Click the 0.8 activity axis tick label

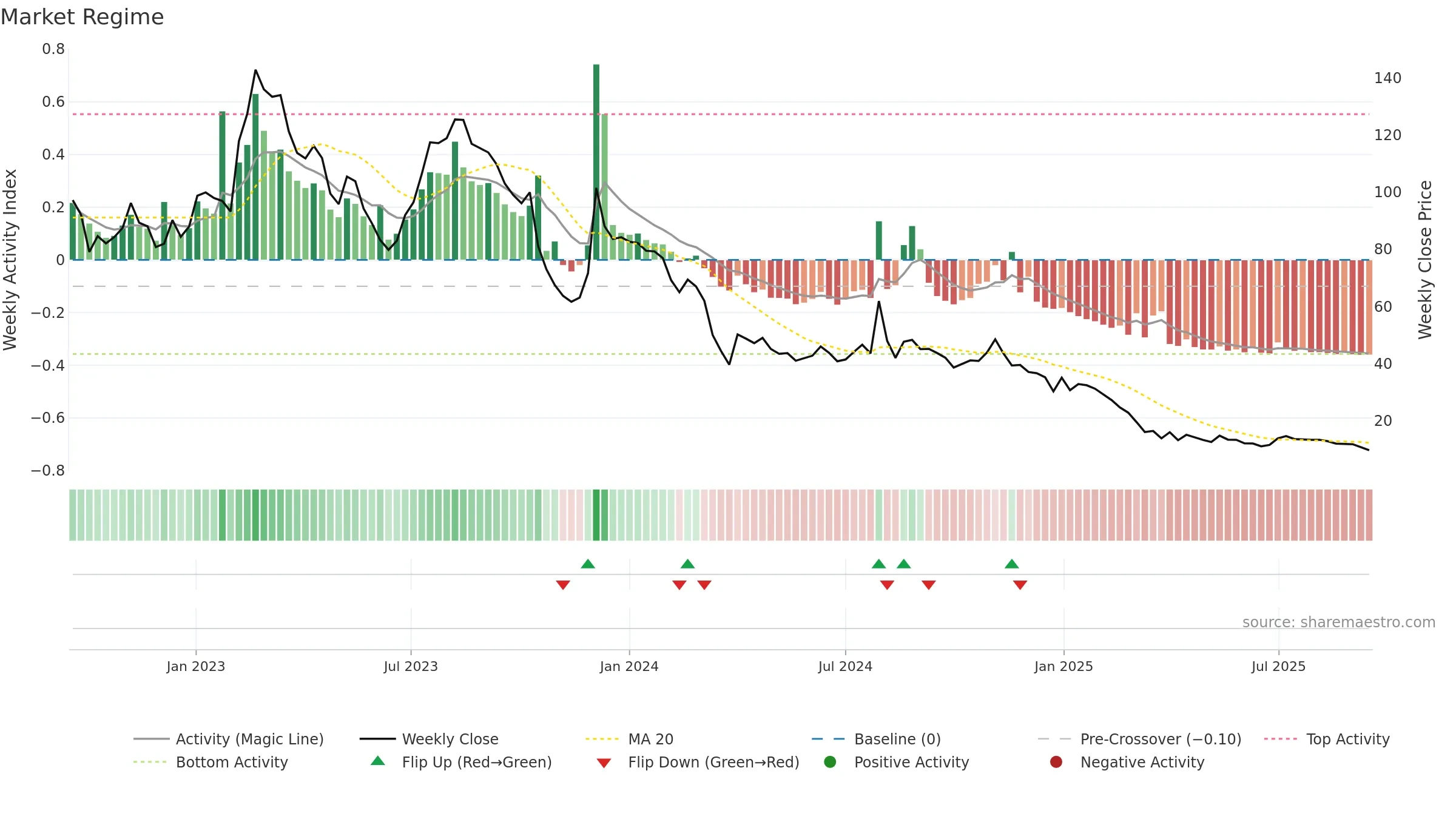click(x=53, y=49)
